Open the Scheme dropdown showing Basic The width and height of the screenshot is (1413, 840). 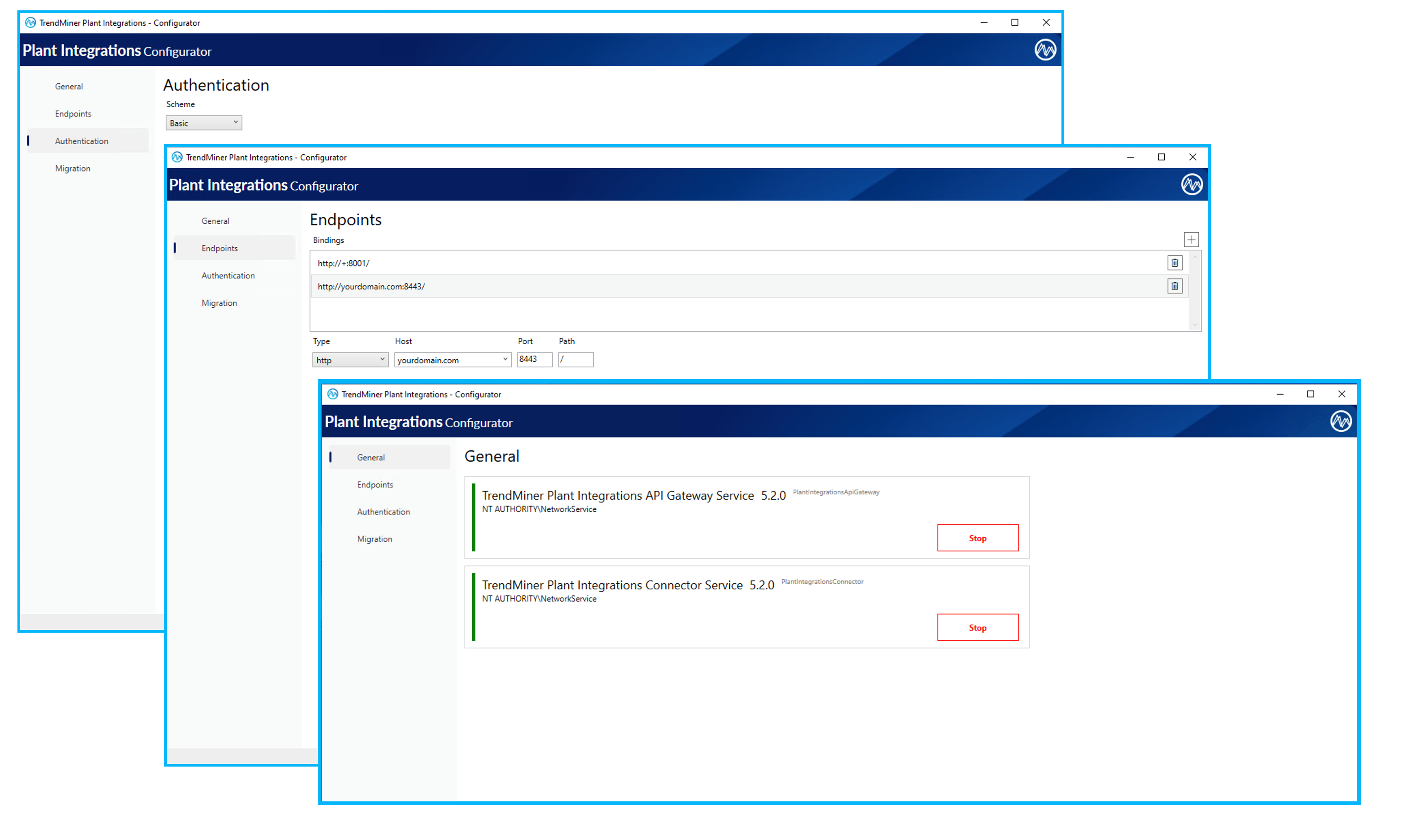point(204,123)
